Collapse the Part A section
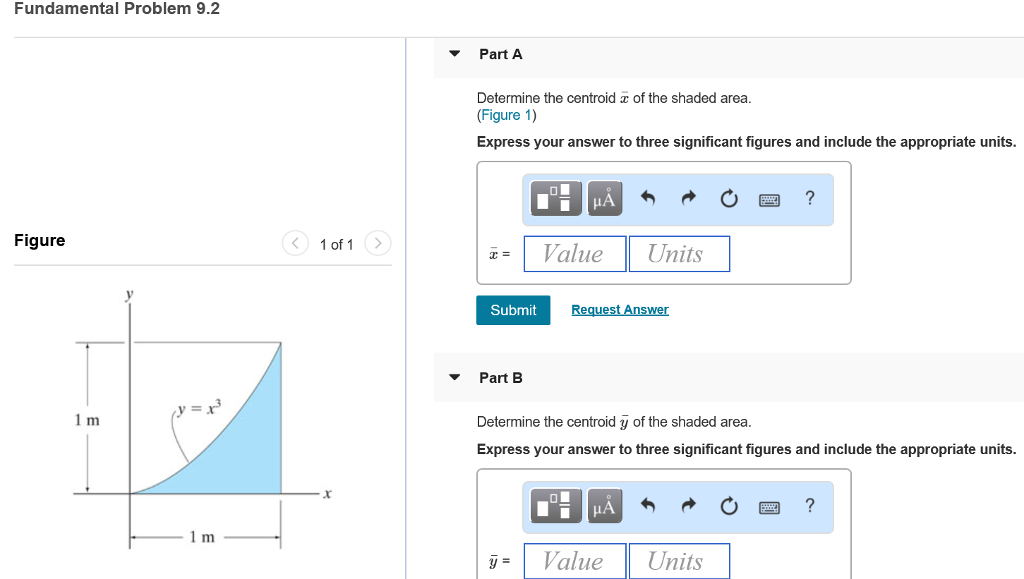The height and width of the screenshot is (579, 1024). coord(455,54)
